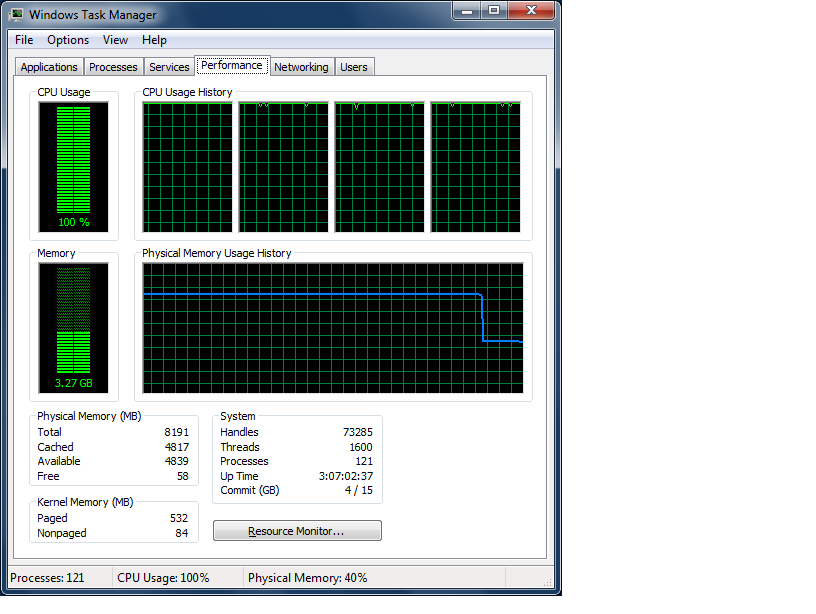Switch to the Applications tab
Screen dimensions: 816x614
pos(49,67)
